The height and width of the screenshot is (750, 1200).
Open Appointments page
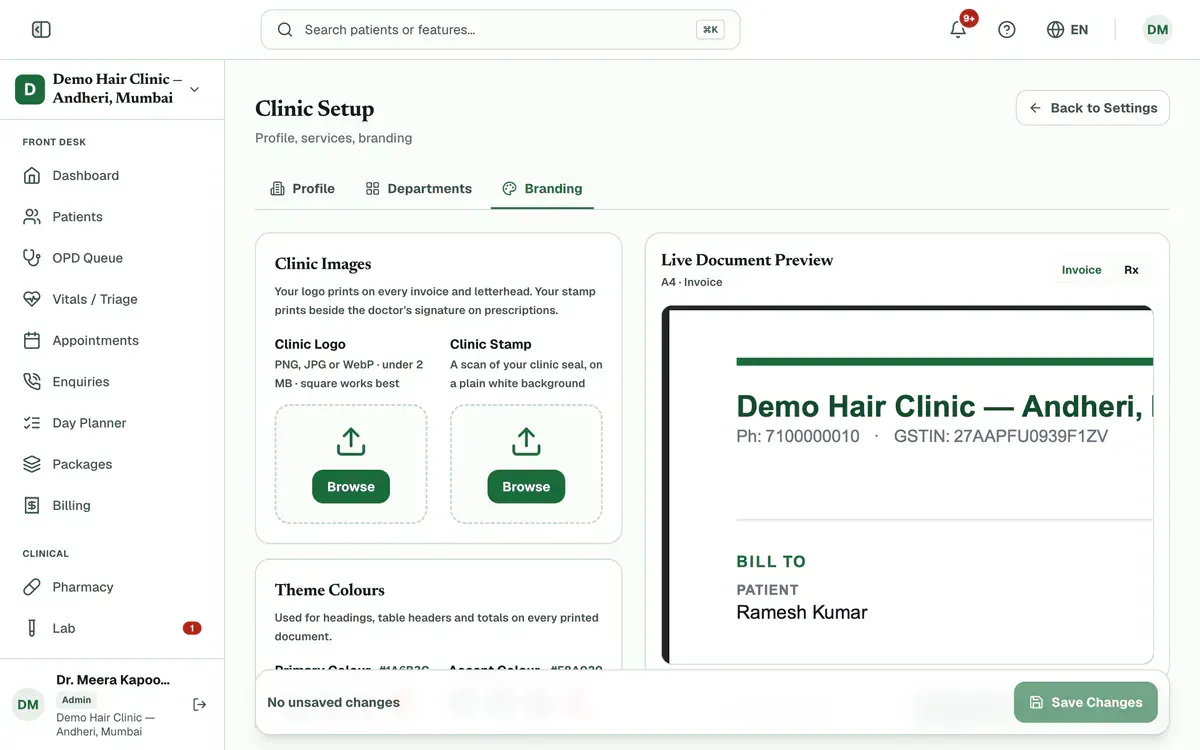click(x=112, y=341)
